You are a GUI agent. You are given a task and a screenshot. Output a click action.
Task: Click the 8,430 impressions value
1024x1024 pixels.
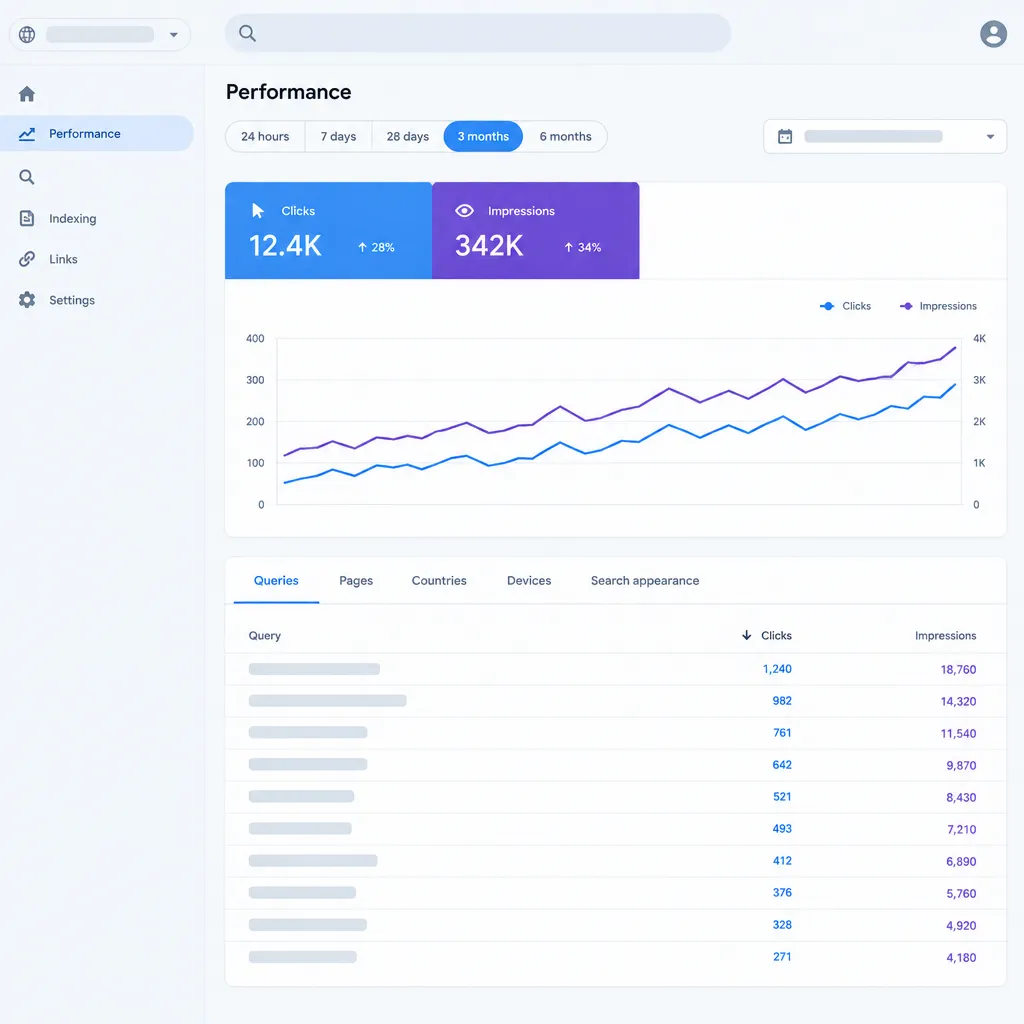(961, 797)
